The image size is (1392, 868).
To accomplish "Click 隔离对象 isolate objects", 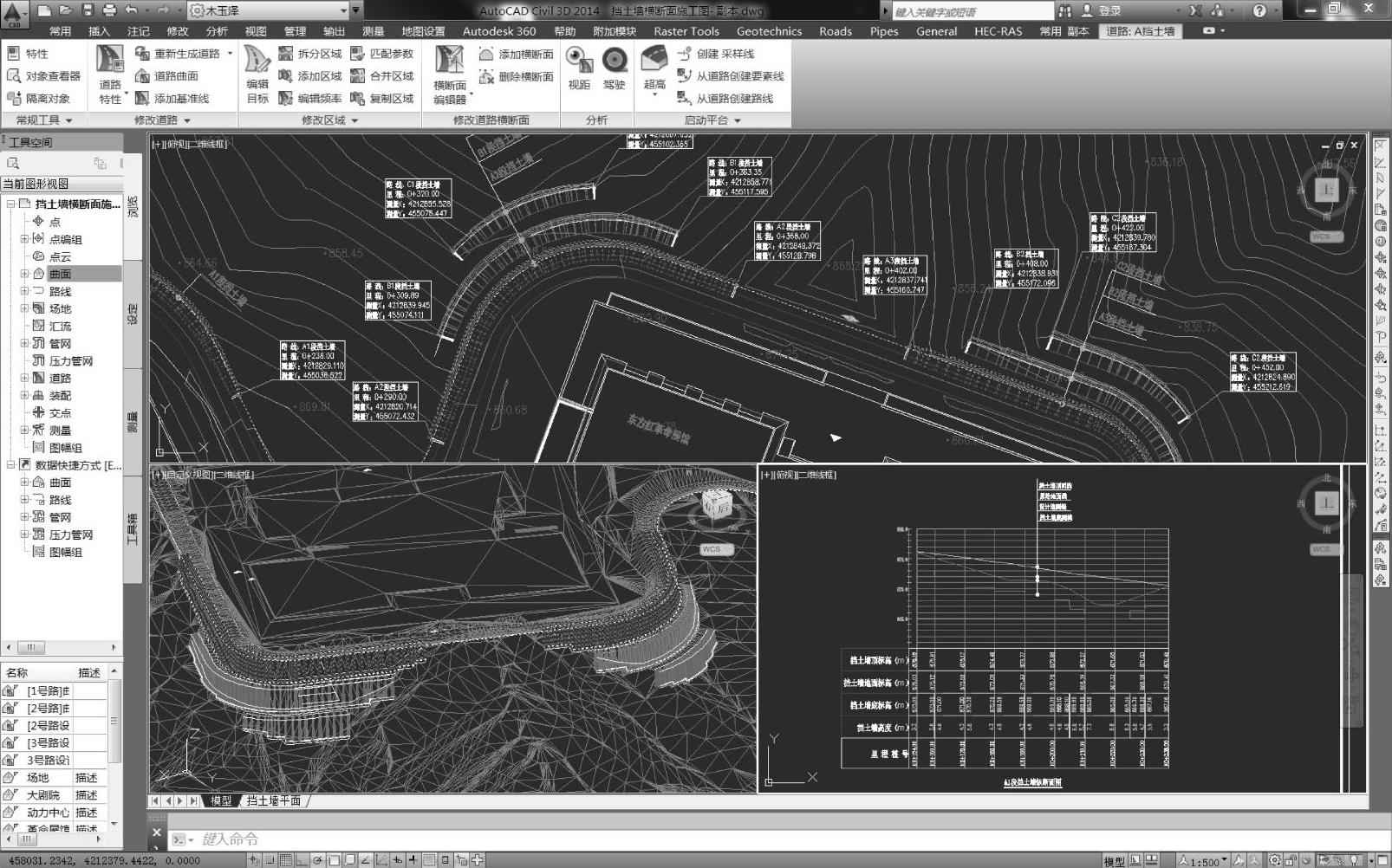I will 38,99.
